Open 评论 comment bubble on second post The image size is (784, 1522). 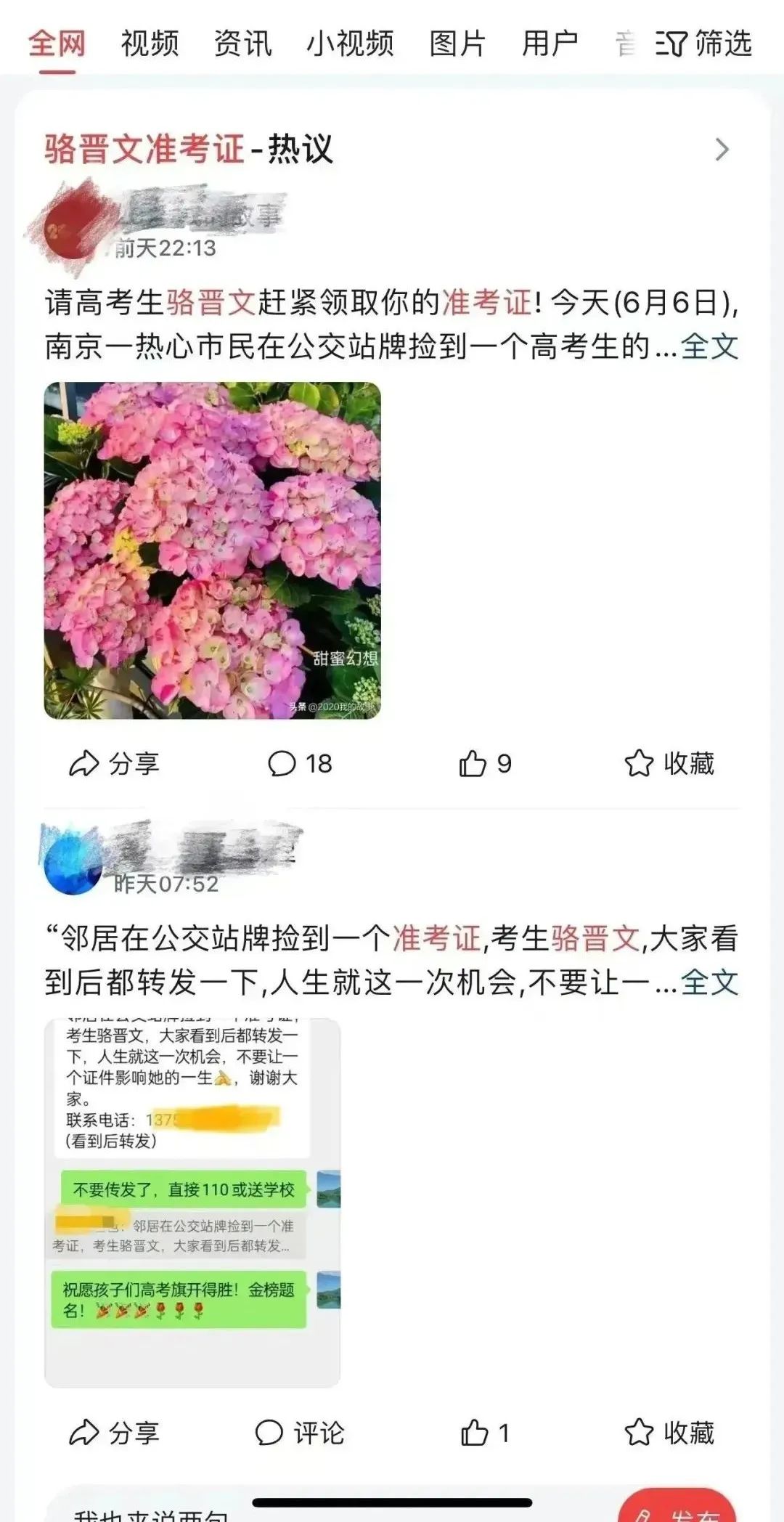(x=269, y=1433)
